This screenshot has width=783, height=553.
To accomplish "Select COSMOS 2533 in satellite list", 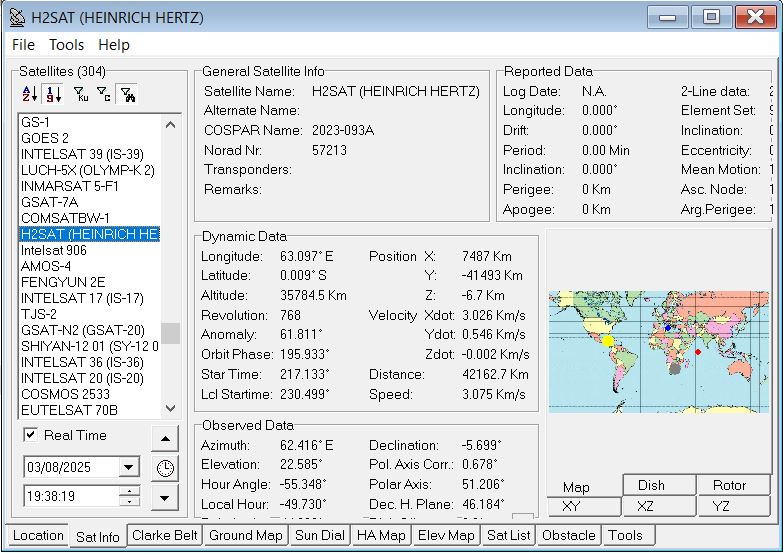I will click(x=90, y=394).
